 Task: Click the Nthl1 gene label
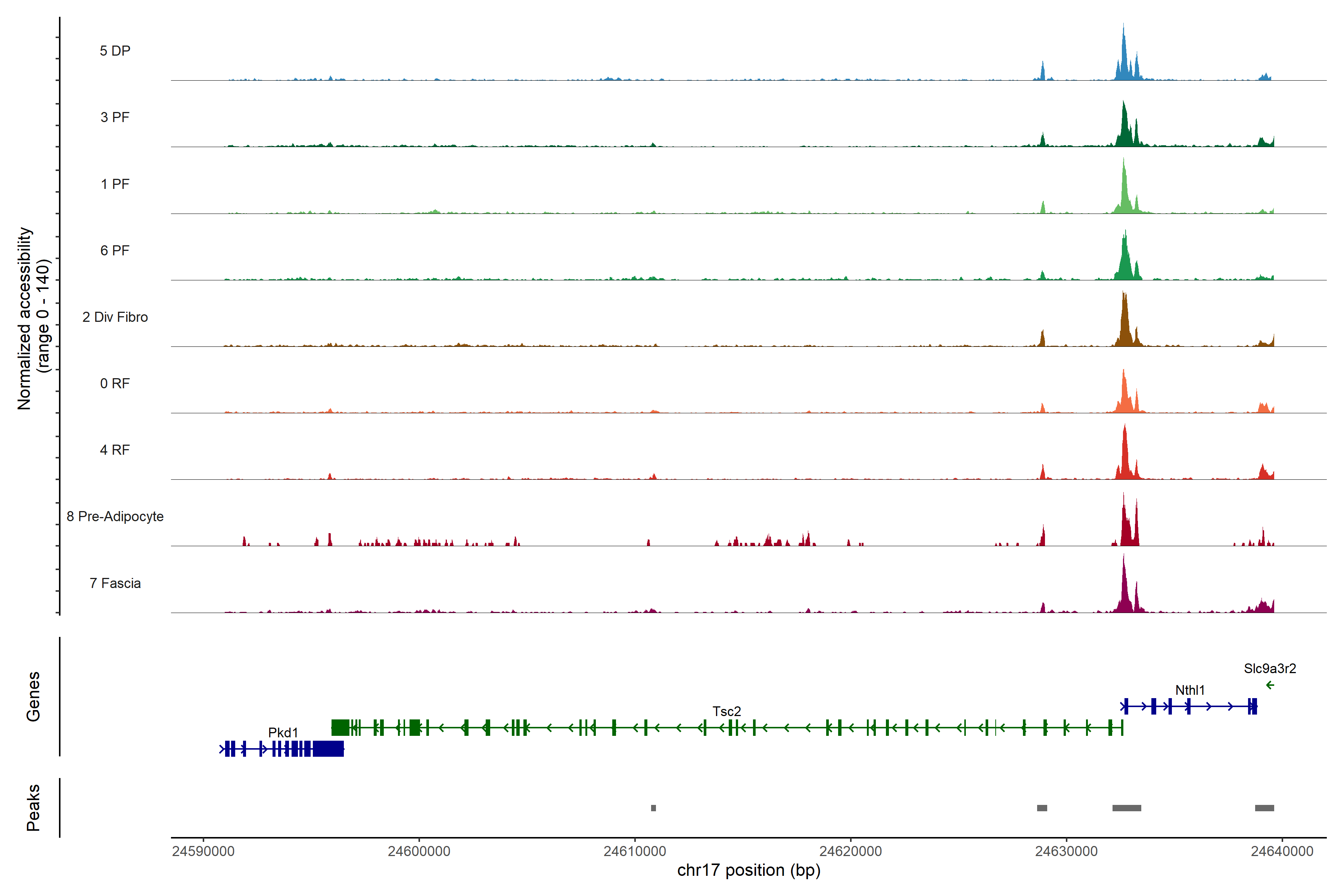(1190, 690)
